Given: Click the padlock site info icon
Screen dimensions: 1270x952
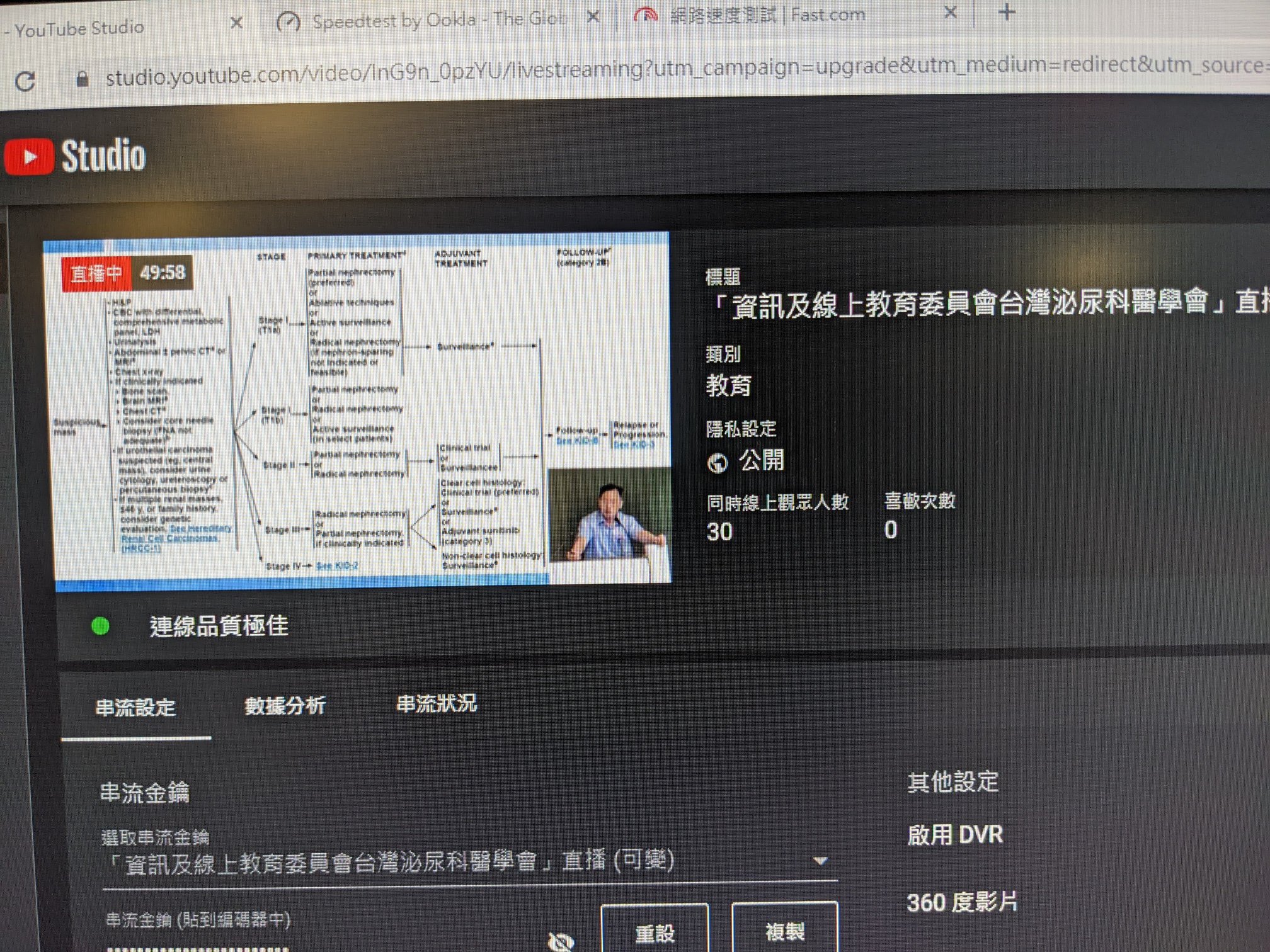Looking at the screenshot, I should tap(82, 79).
